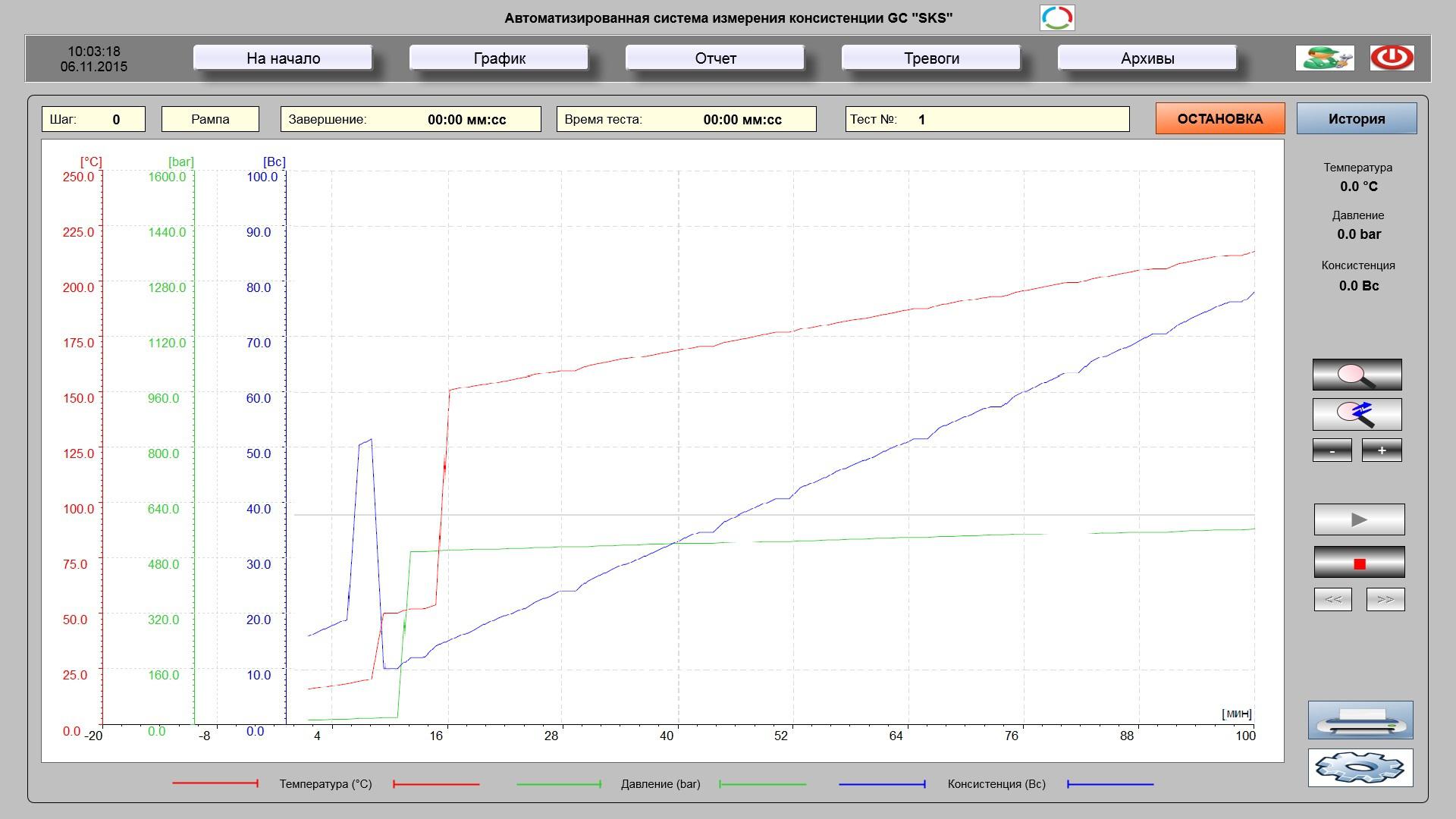Viewport: 1456px width, 819px height.
Task: Click the zoom reset magnifier with arrows
Action: pyautogui.click(x=1357, y=414)
